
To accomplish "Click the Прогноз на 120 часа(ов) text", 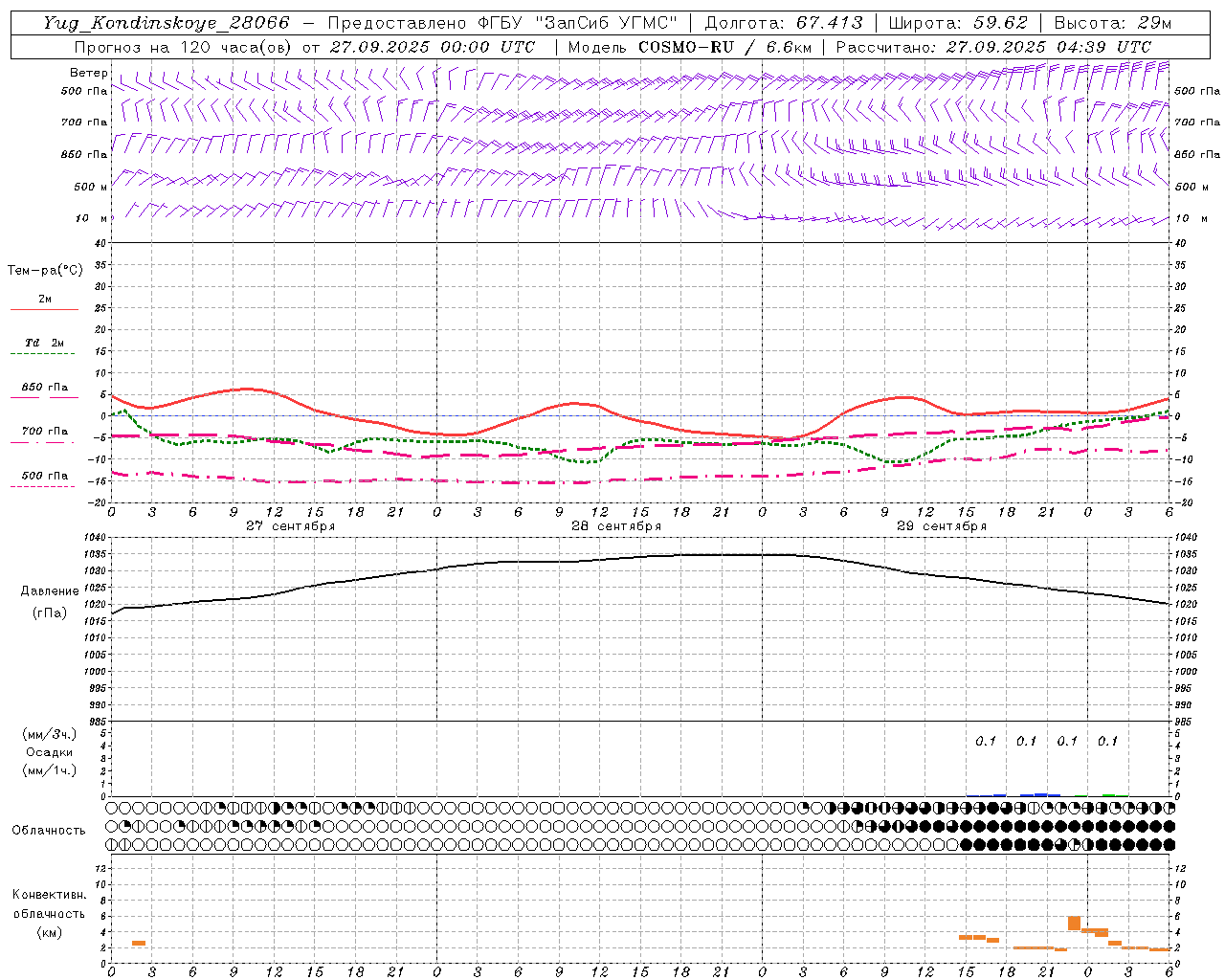I will [184, 47].
